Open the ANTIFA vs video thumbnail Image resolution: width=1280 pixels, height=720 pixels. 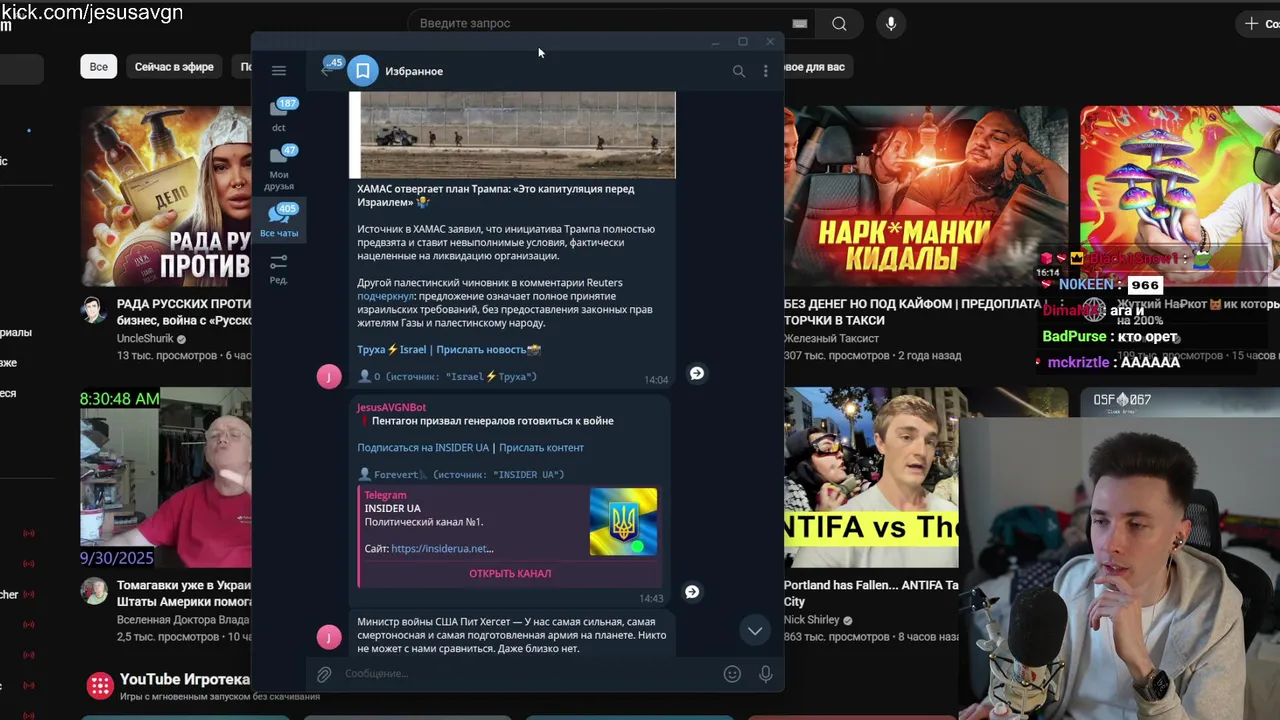click(x=871, y=478)
